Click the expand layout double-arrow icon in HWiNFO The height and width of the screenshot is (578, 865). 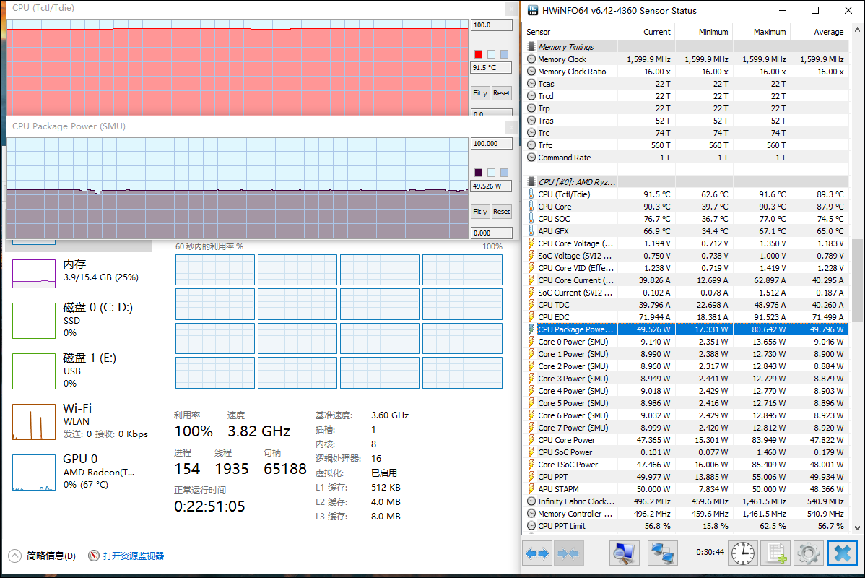(537, 553)
